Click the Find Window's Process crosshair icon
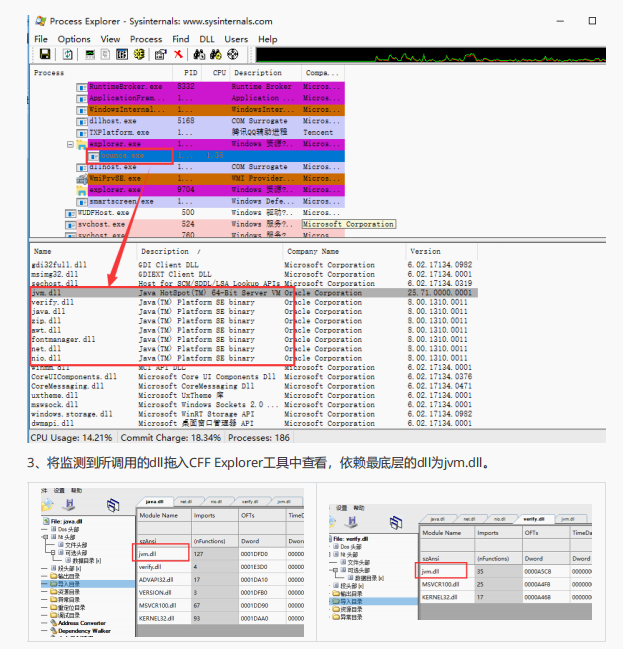Screen dimensions: 623x649 pyautogui.click(x=233, y=54)
